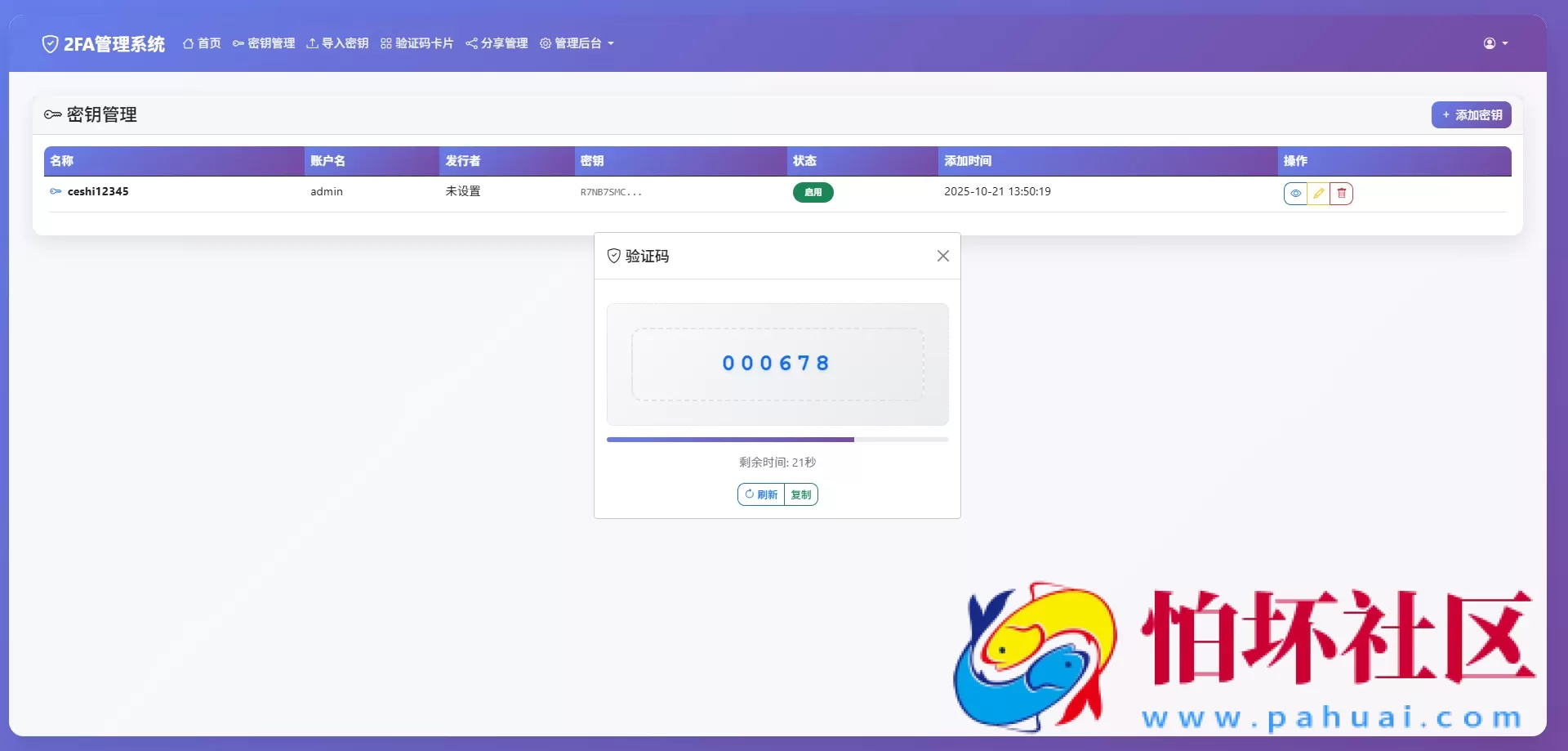Screen dimensions: 1568x751
Task: Click the 添加密钥 button
Action: (x=1471, y=114)
